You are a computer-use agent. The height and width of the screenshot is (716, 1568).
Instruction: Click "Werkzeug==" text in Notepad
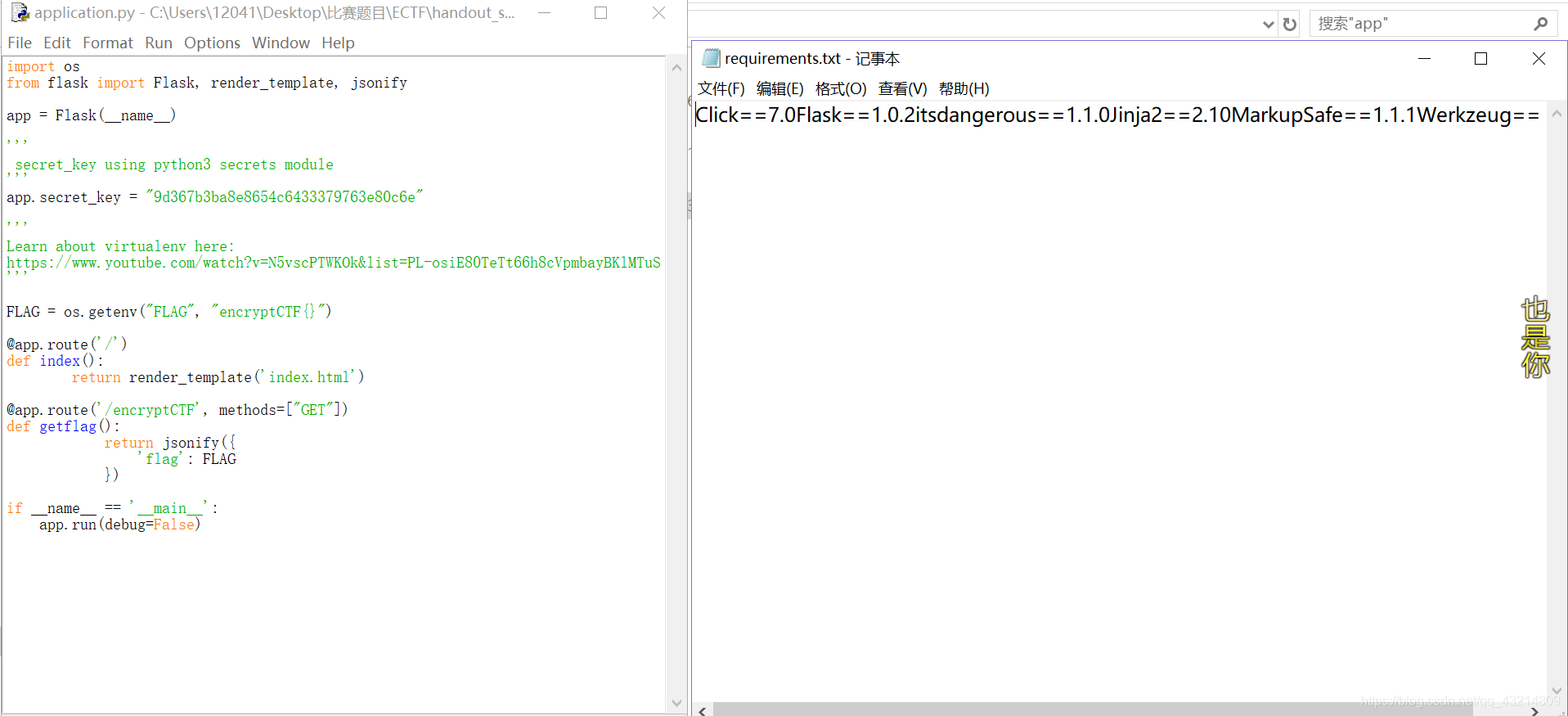(1478, 115)
